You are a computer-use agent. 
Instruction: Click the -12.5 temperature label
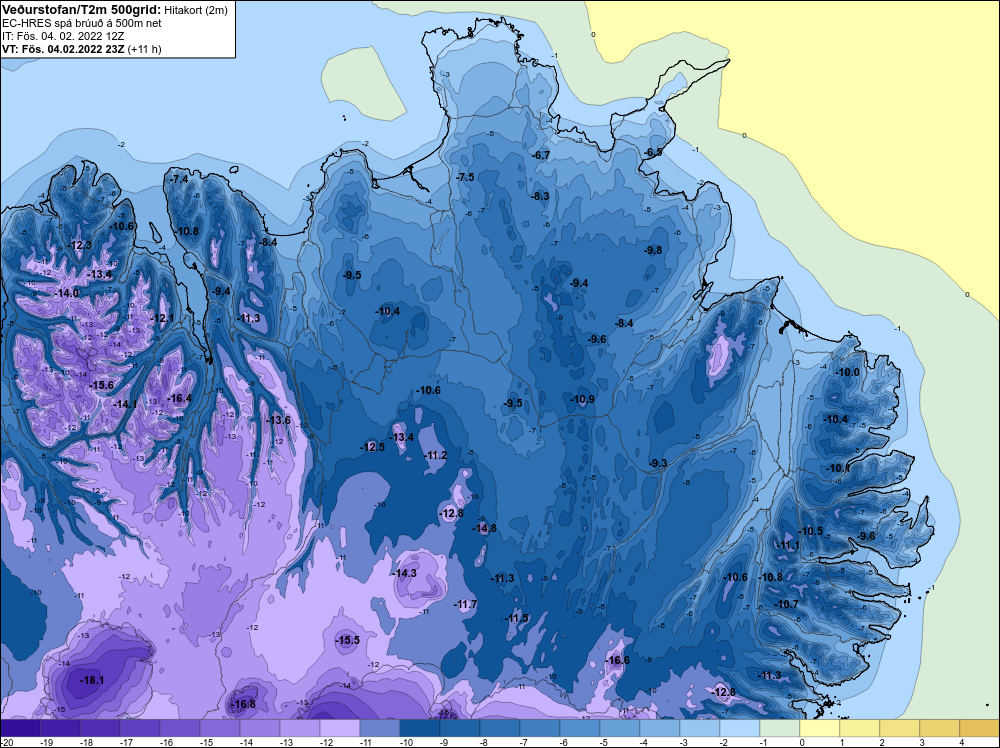click(x=372, y=447)
